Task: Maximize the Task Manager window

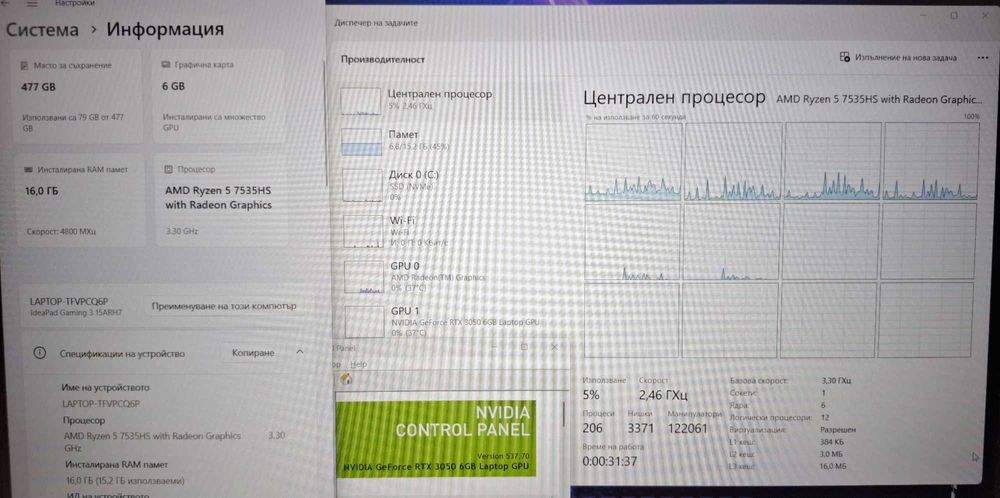Action: [953, 16]
